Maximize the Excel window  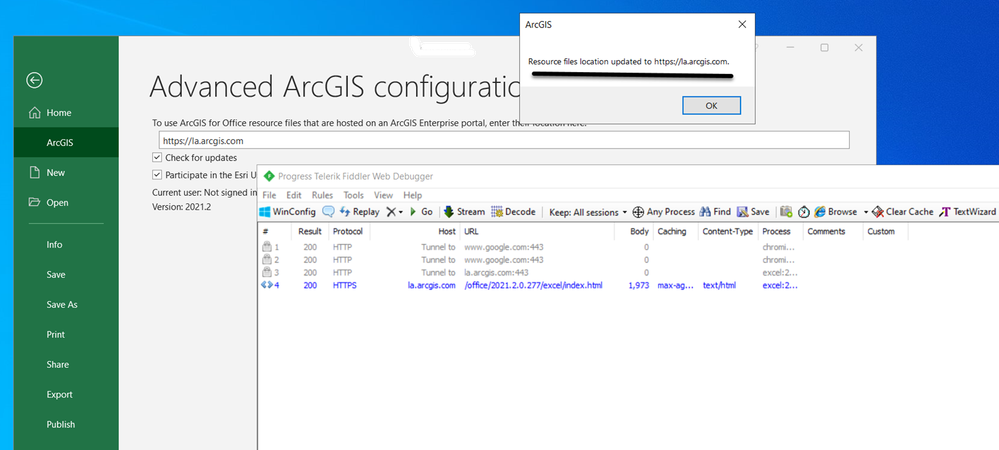click(x=824, y=48)
